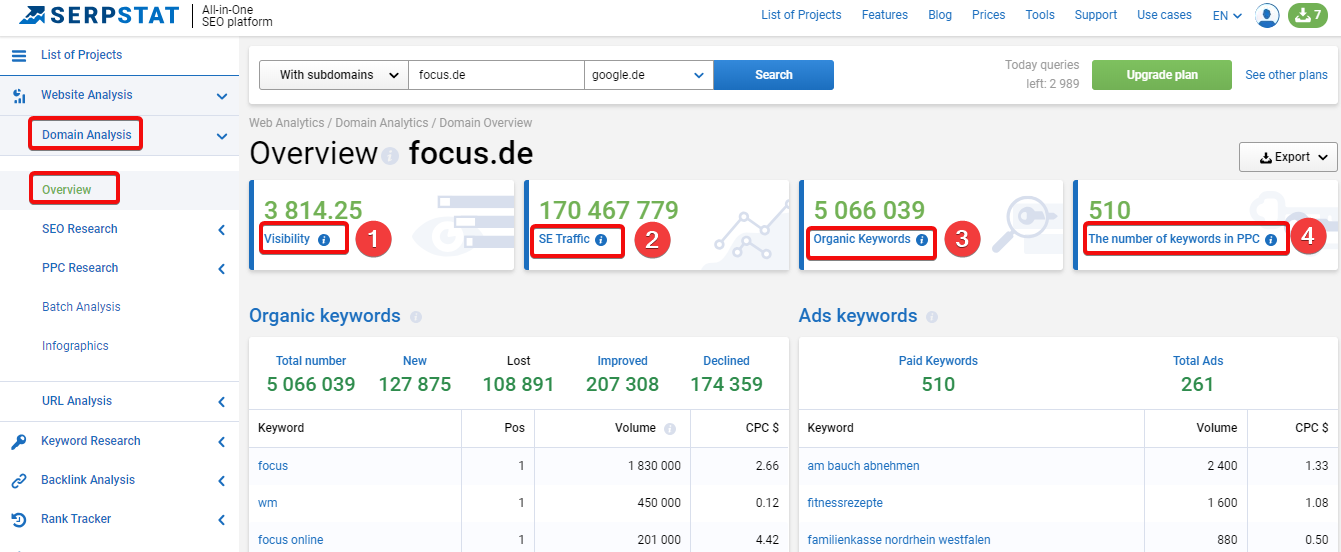This screenshot has width=1341, height=552.
Task: Expand URL Analysis submenu arrow
Action: coord(222,402)
